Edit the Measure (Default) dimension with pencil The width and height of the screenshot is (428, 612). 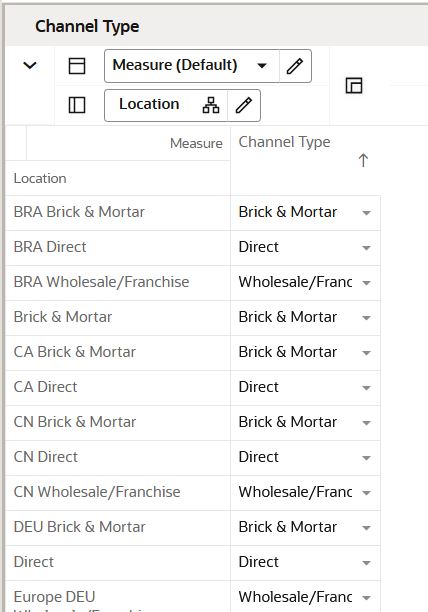(x=295, y=66)
